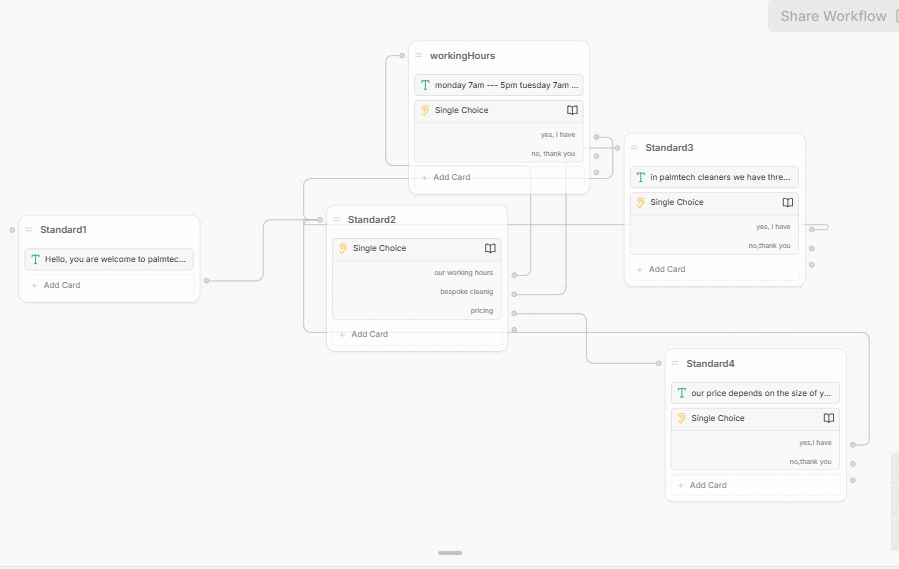
Task: Click the bottom panel drag handle bar
Action: (x=450, y=553)
